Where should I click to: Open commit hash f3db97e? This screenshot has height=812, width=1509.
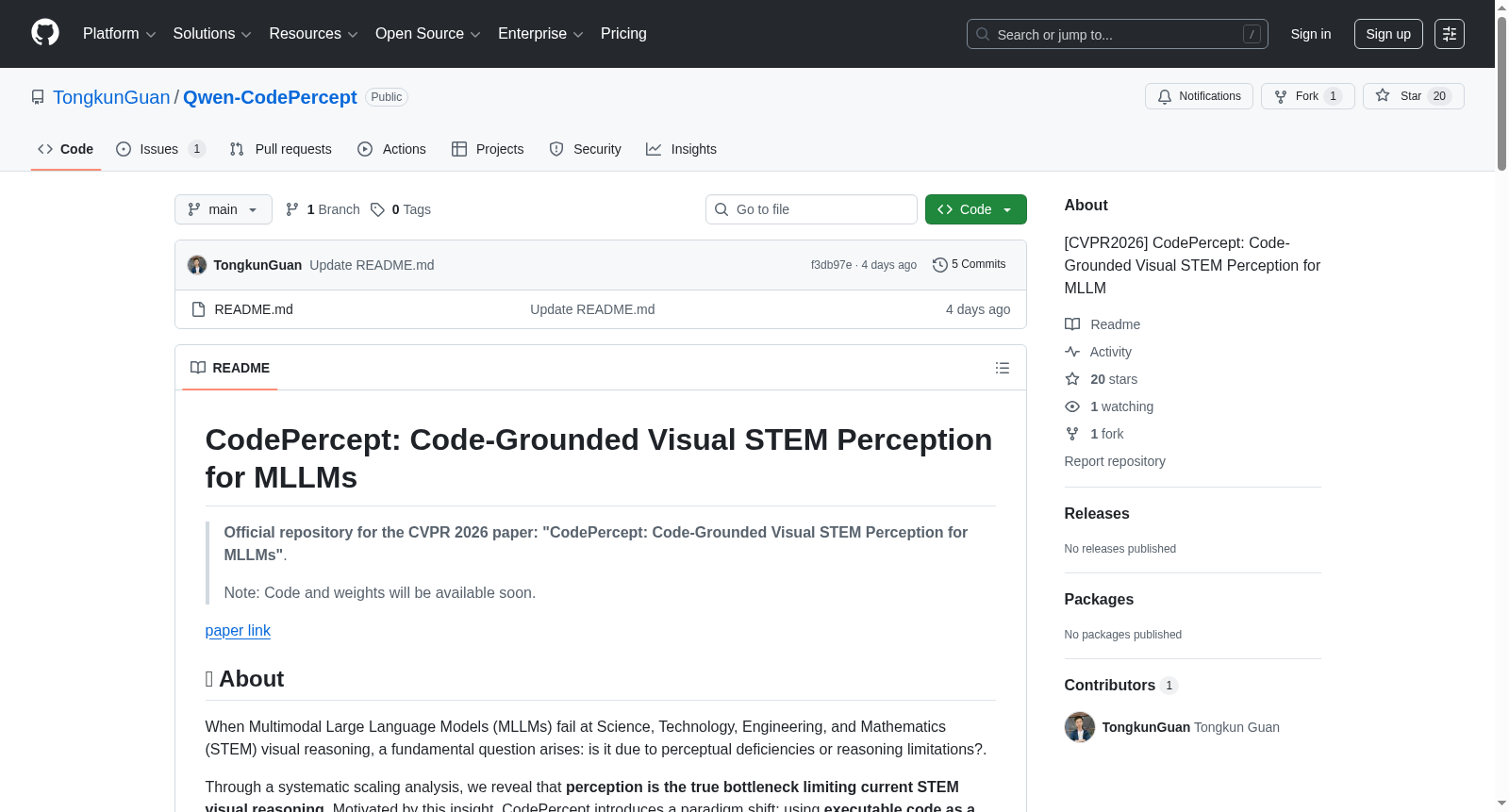831,265
